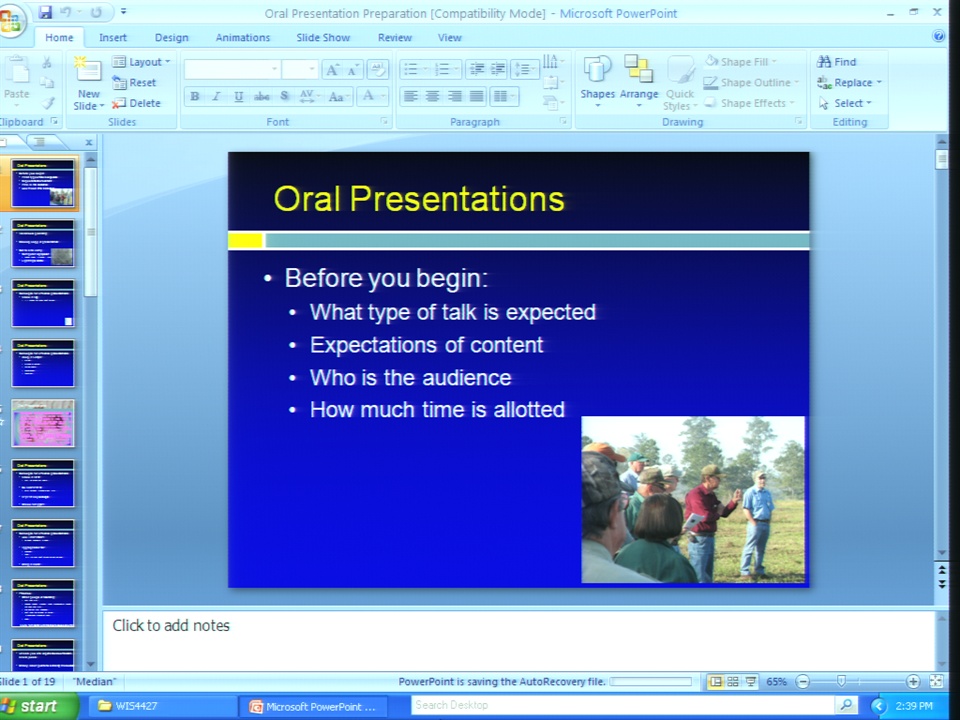Switch to the Insert tab
This screenshot has width=960, height=720.
113,37
